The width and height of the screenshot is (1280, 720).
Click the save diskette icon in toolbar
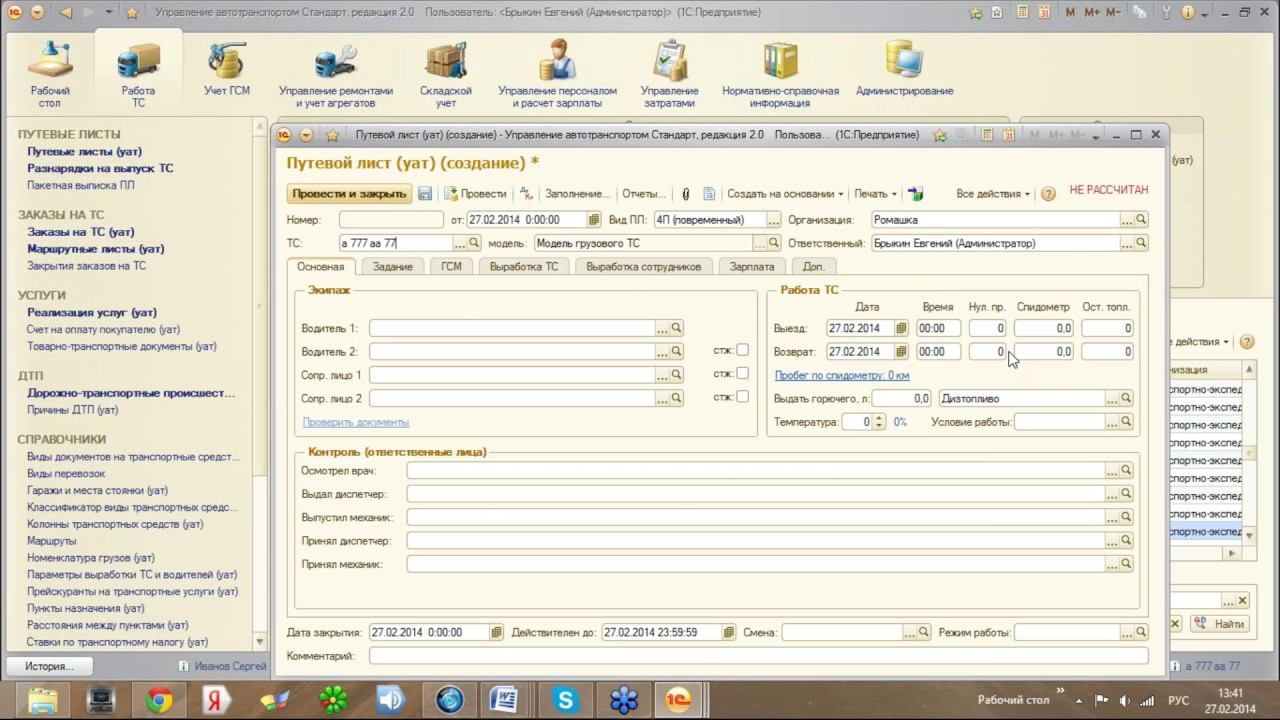click(x=425, y=194)
